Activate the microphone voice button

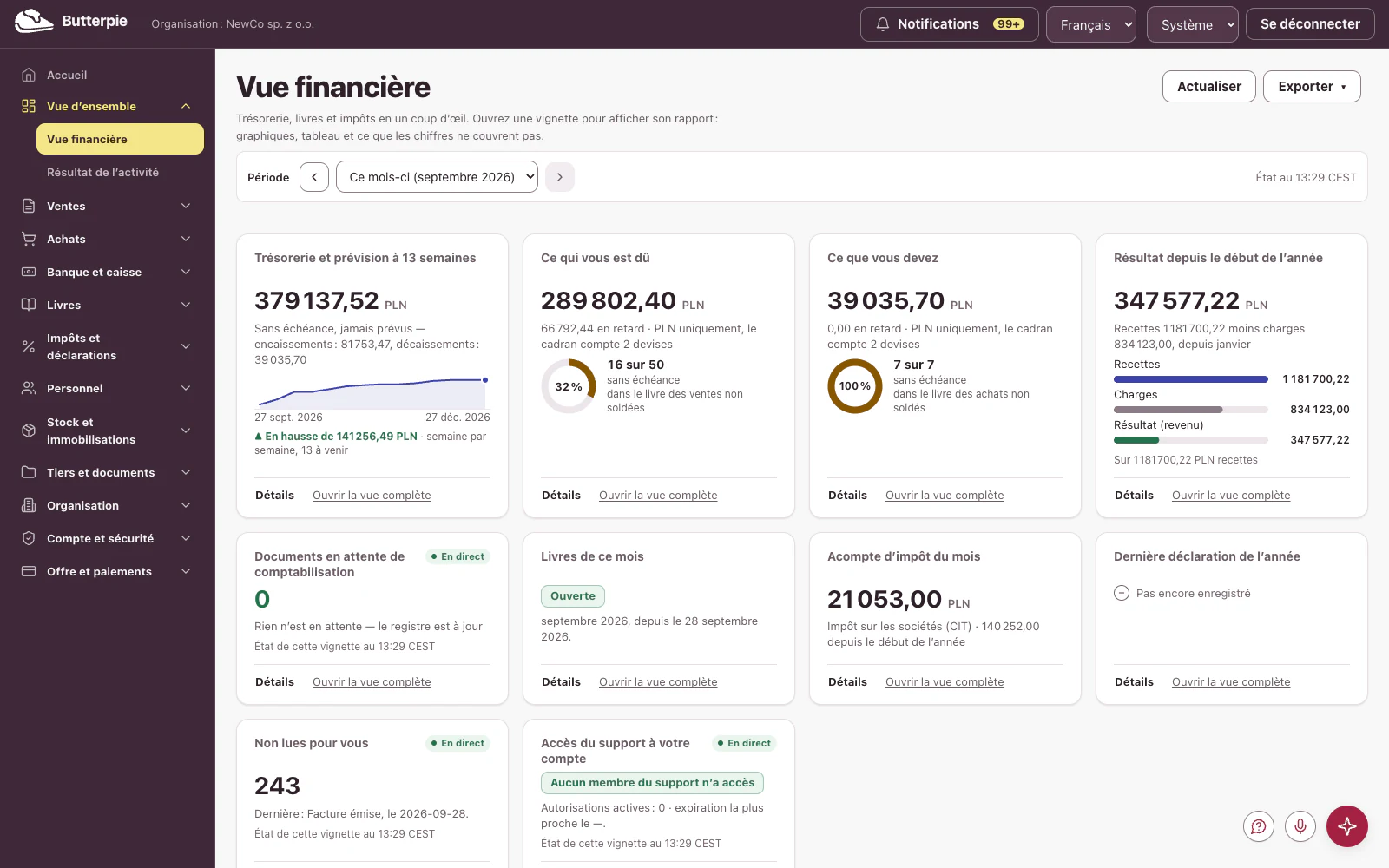[x=1300, y=826]
